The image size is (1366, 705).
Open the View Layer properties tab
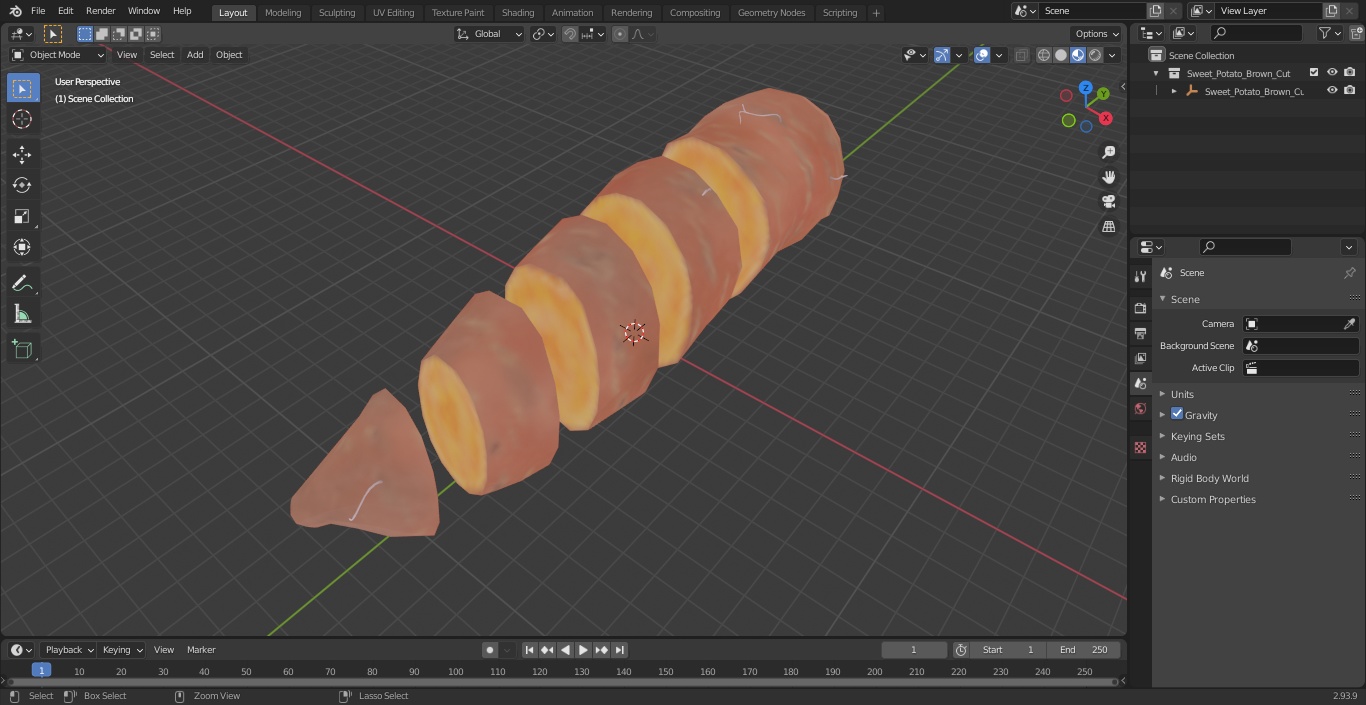(x=1140, y=358)
